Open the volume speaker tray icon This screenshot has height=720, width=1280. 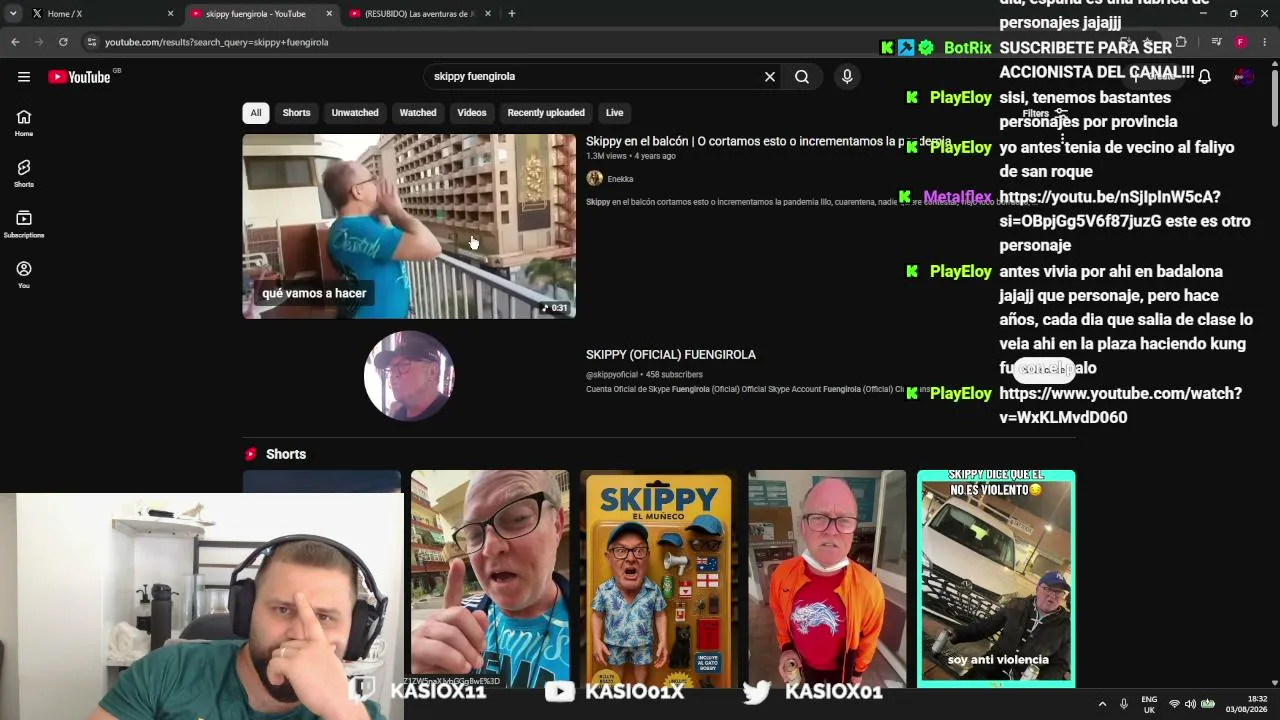[1190, 704]
